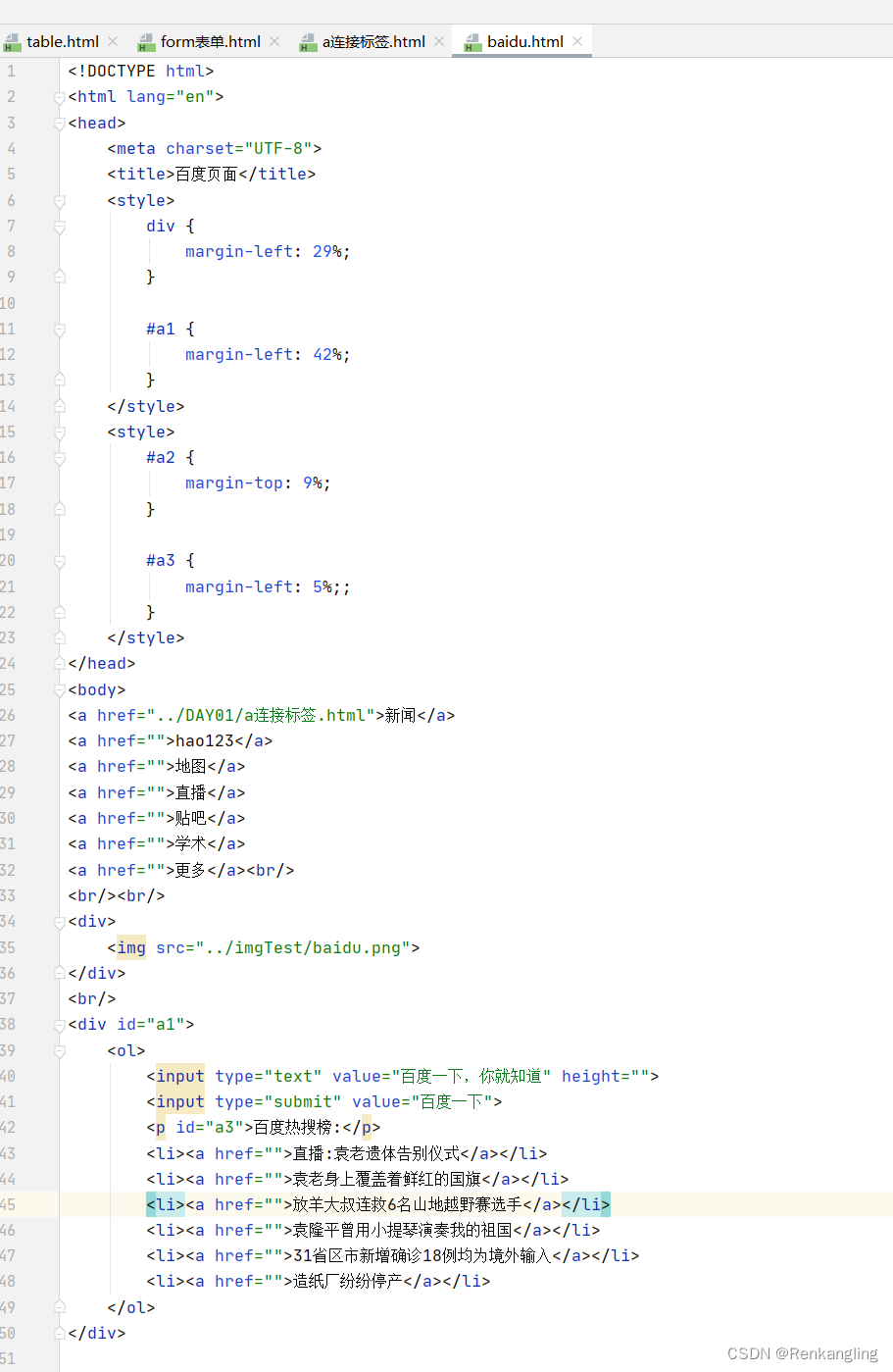Collapse the ol list fold marker

pyautogui.click(x=58, y=1049)
